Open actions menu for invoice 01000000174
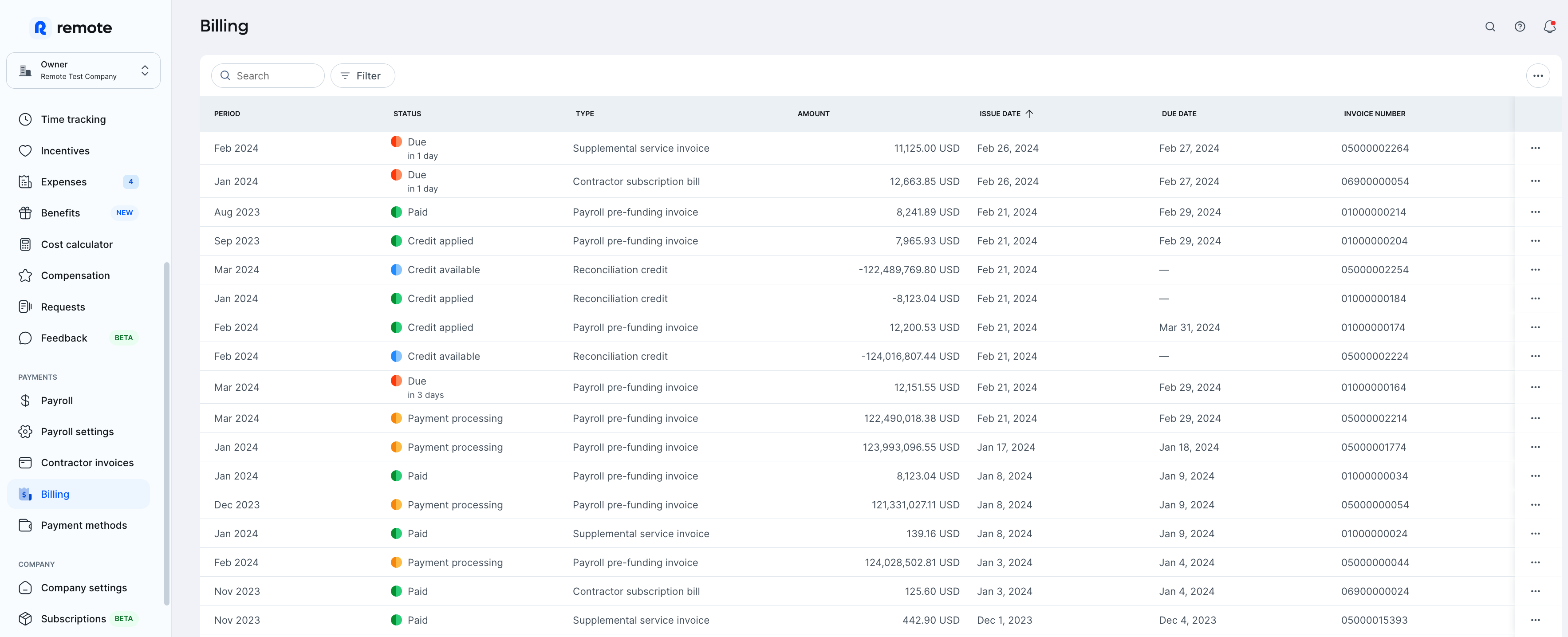The height and width of the screenshot is (637, 1568). [1535, 327]
